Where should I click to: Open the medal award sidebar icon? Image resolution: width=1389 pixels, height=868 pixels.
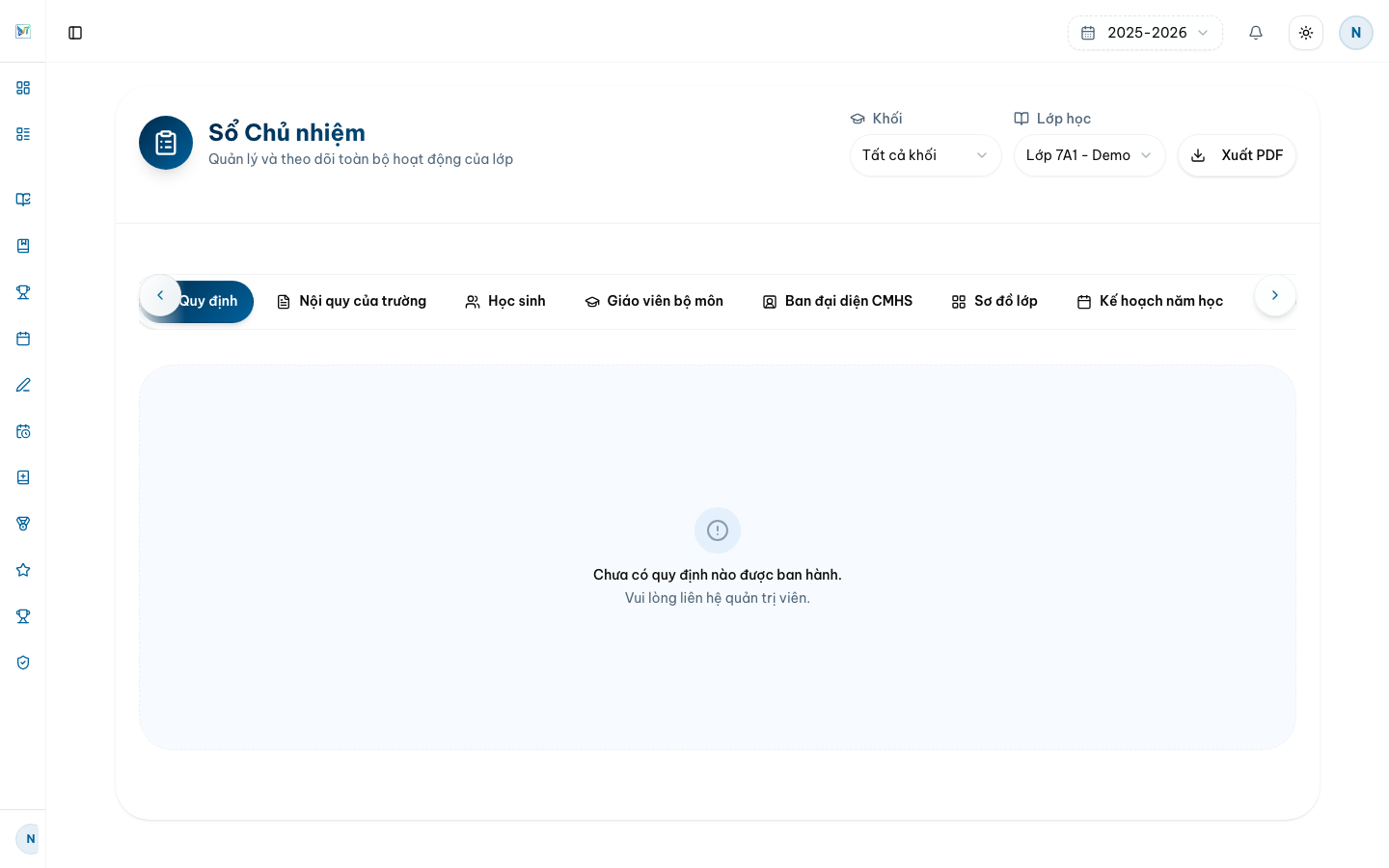point(23,524)
